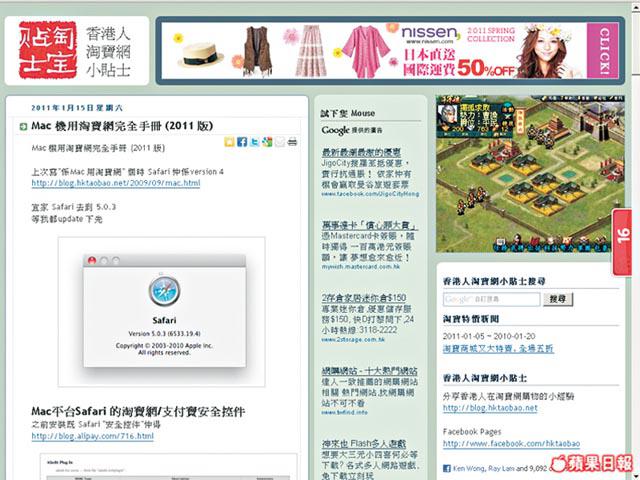The image size is (640, 480).
Task: Open 淘寶商城又大特賣 sale news link
Action: 498,349
